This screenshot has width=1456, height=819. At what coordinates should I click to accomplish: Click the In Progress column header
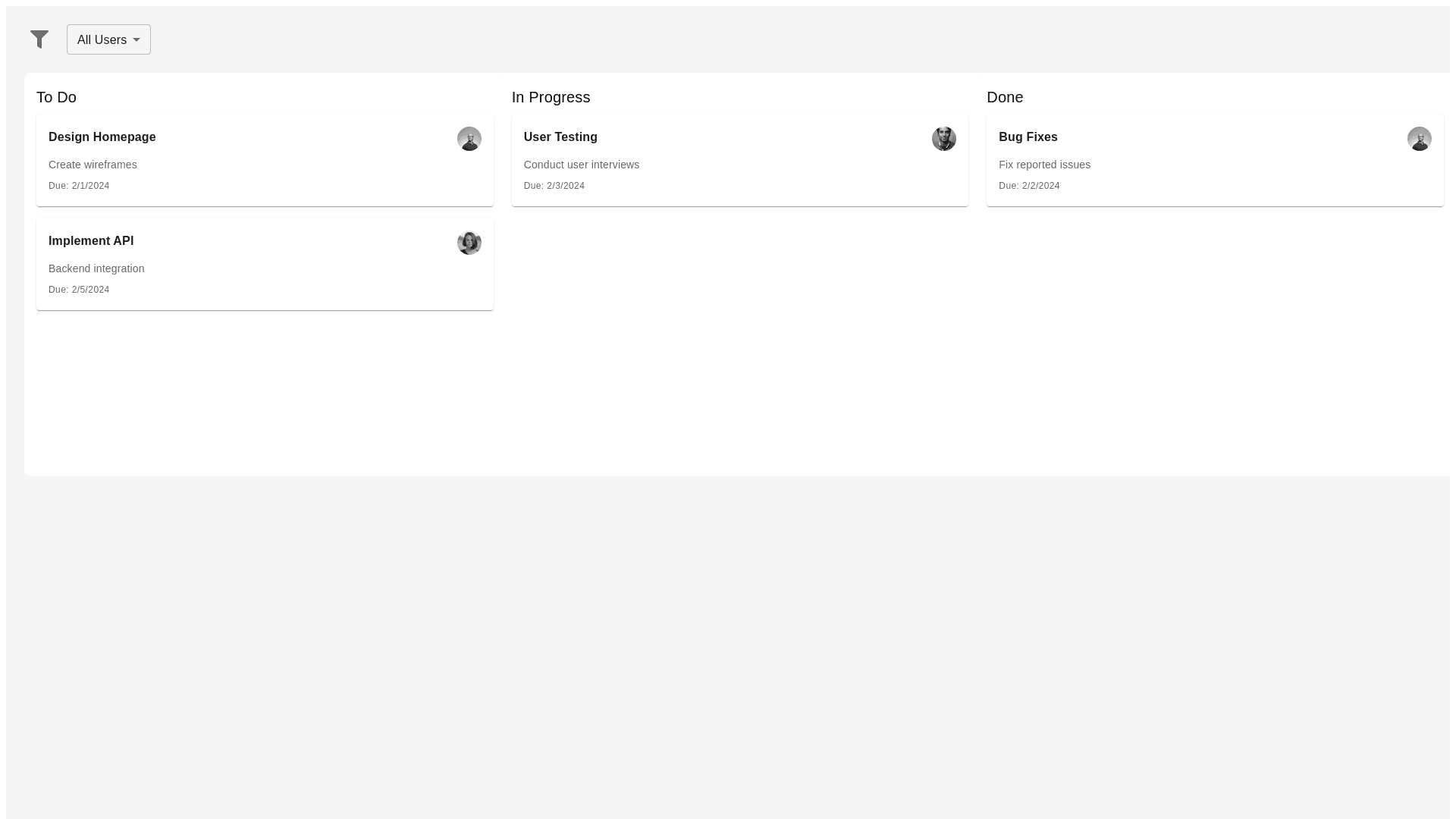[x=551, y=97]
